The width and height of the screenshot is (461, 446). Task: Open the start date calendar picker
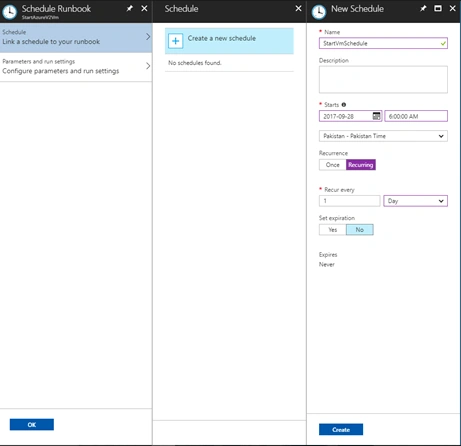[376, 116]
